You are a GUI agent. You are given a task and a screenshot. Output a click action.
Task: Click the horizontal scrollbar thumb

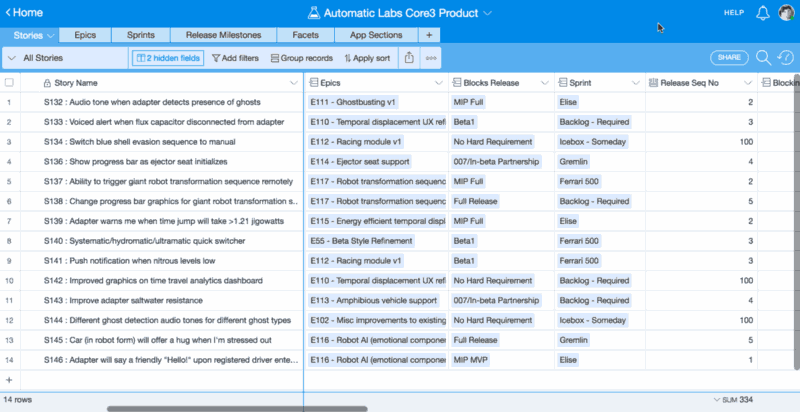[x=237, y=408]
